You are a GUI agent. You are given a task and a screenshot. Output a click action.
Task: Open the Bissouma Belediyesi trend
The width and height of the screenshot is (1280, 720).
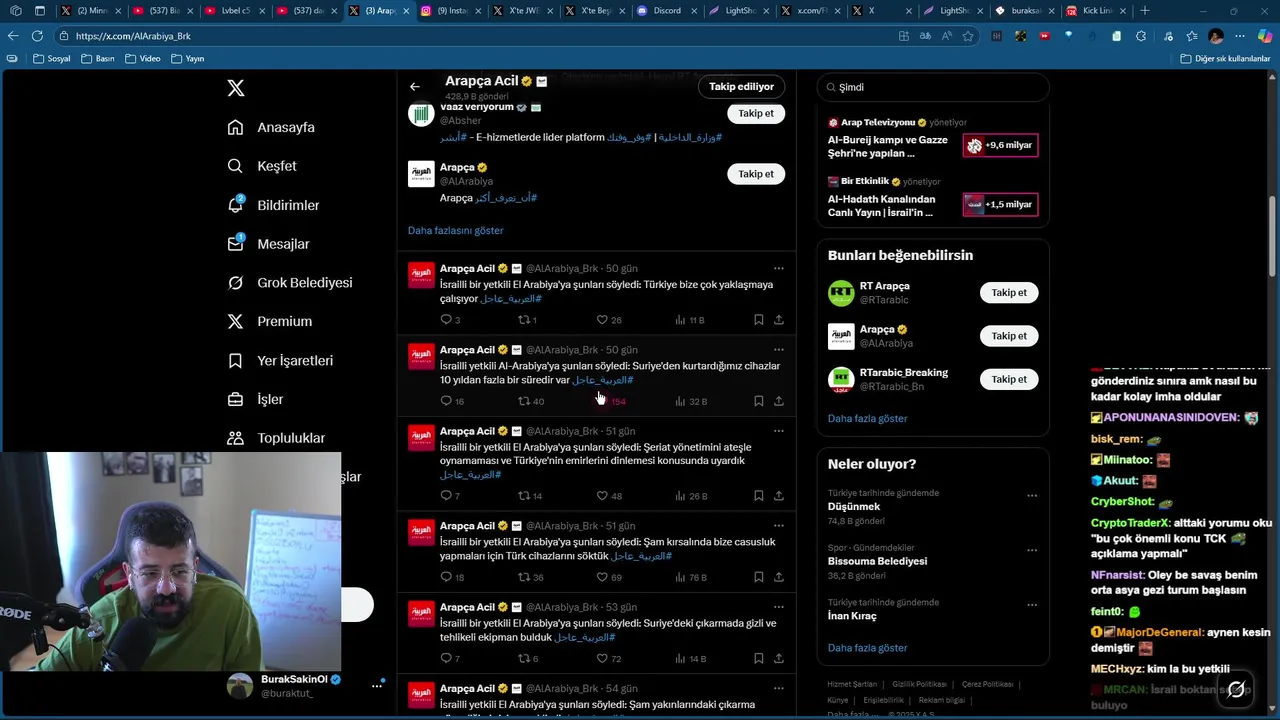877,561
